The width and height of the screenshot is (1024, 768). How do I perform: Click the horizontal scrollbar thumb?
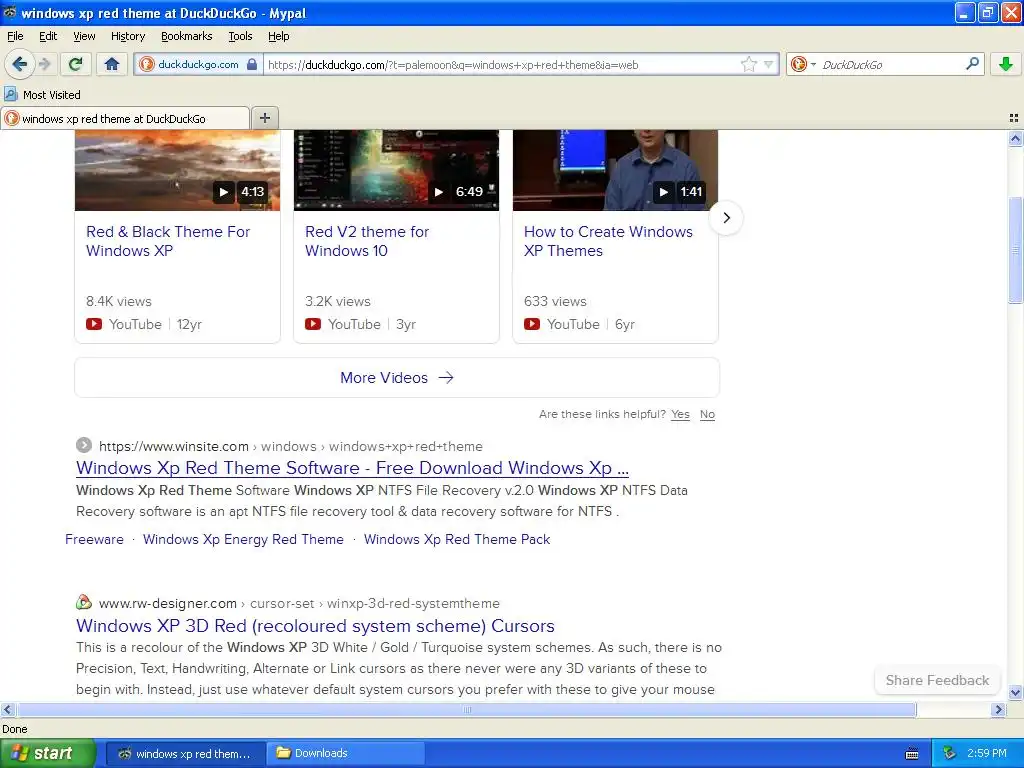[466, 709]
